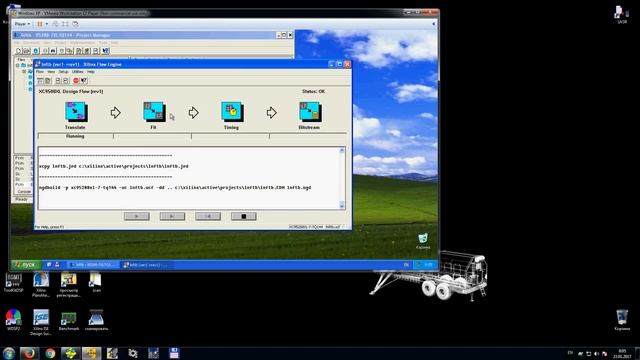The image size is (640, 360).
Task: Click the pause icon in VMware Player toolbar
Action: pos(40,24)
